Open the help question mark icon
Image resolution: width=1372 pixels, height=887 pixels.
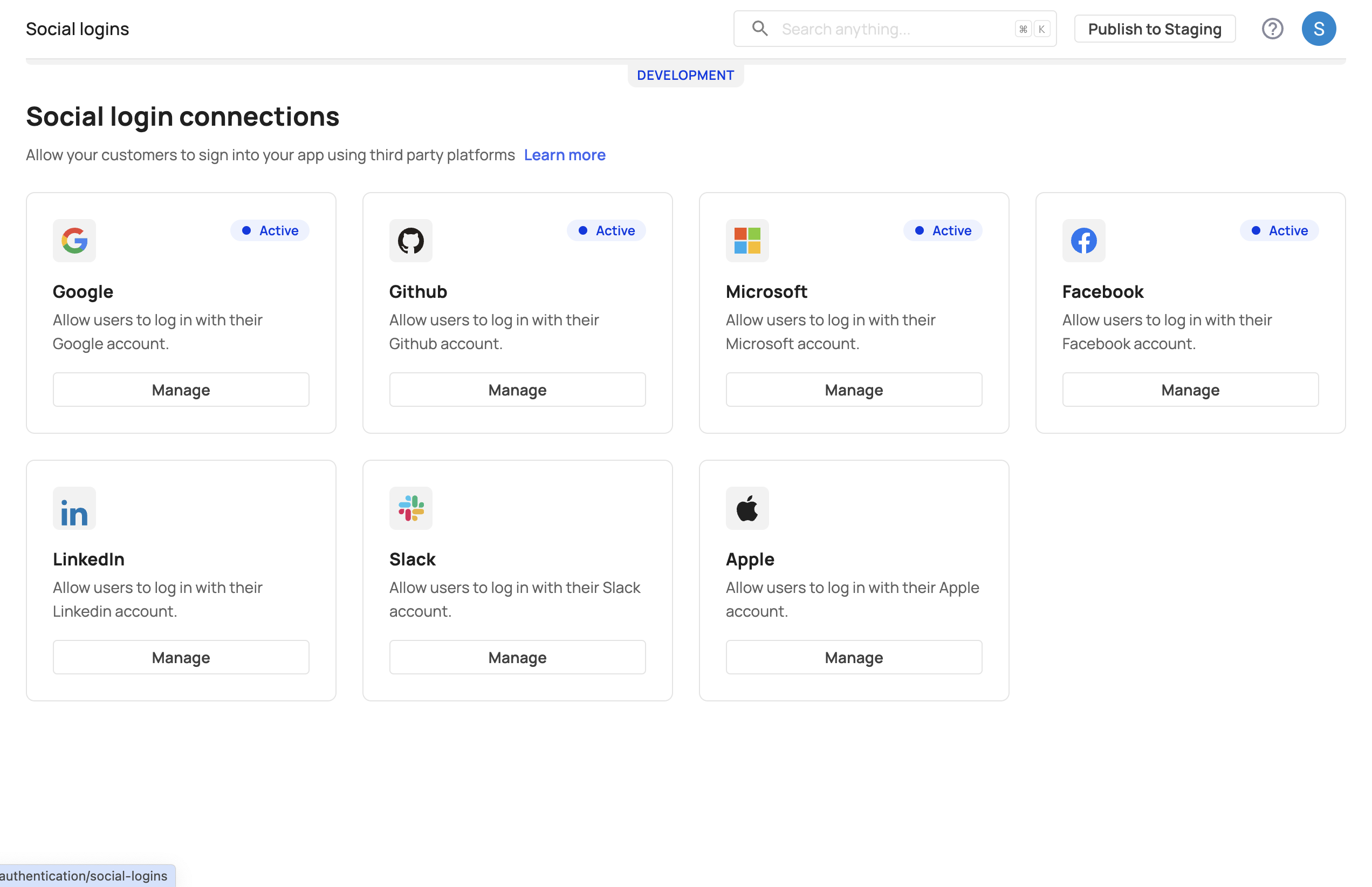pyautogui.click(x=1272, y=29)
